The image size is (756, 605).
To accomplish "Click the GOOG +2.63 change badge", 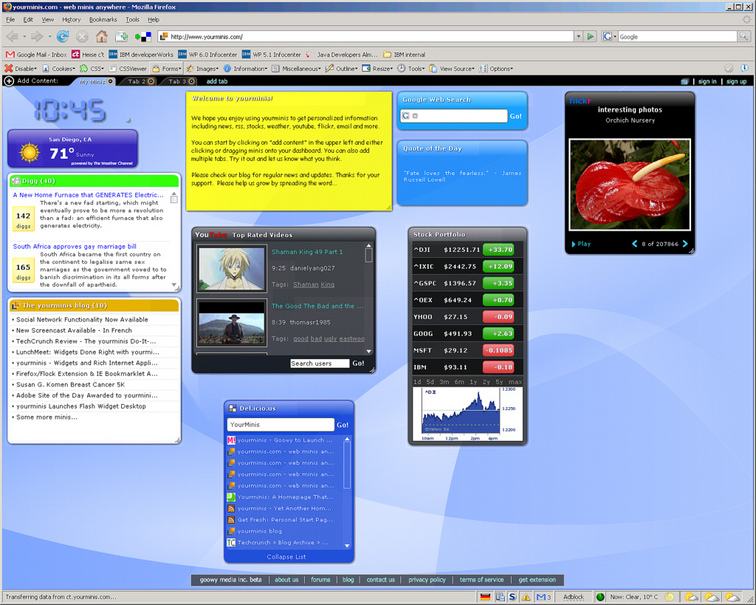I will point(499,334).
